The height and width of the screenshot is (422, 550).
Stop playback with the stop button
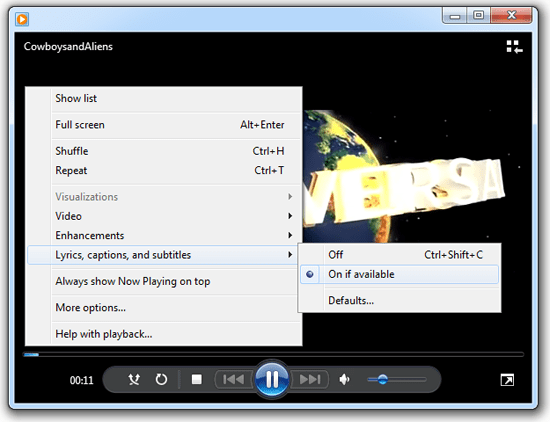[196, 380]
